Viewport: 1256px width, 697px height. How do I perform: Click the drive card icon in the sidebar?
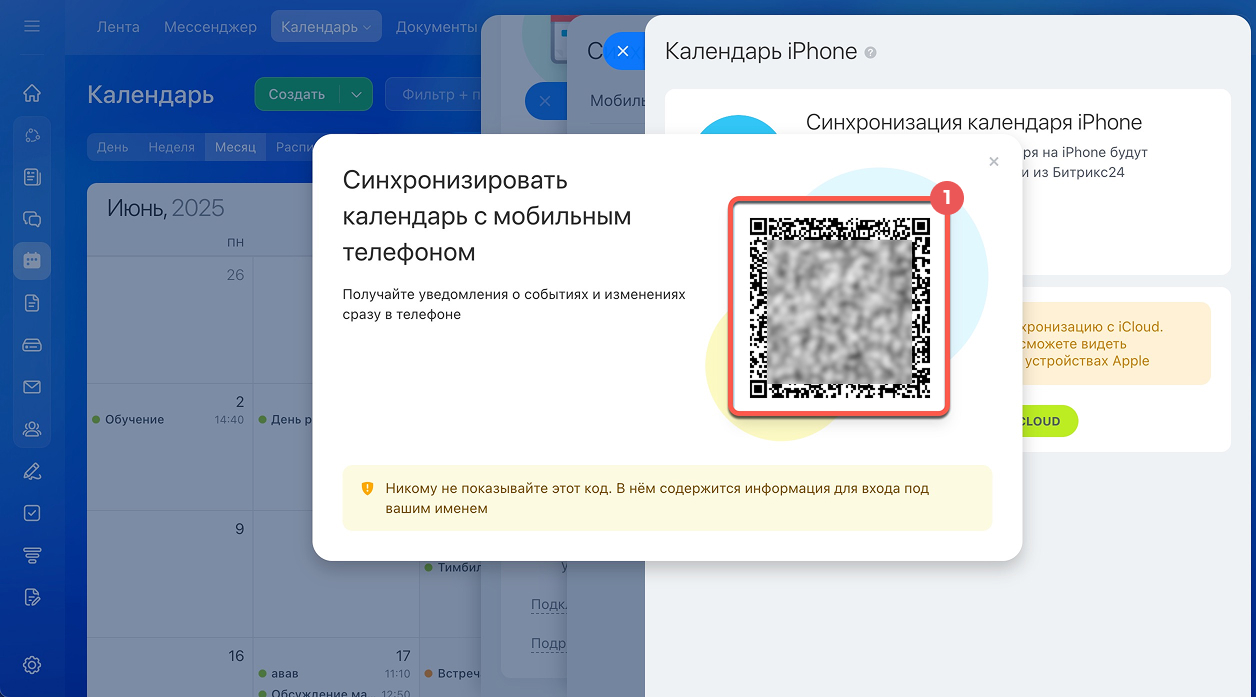[x=32, y=345]
